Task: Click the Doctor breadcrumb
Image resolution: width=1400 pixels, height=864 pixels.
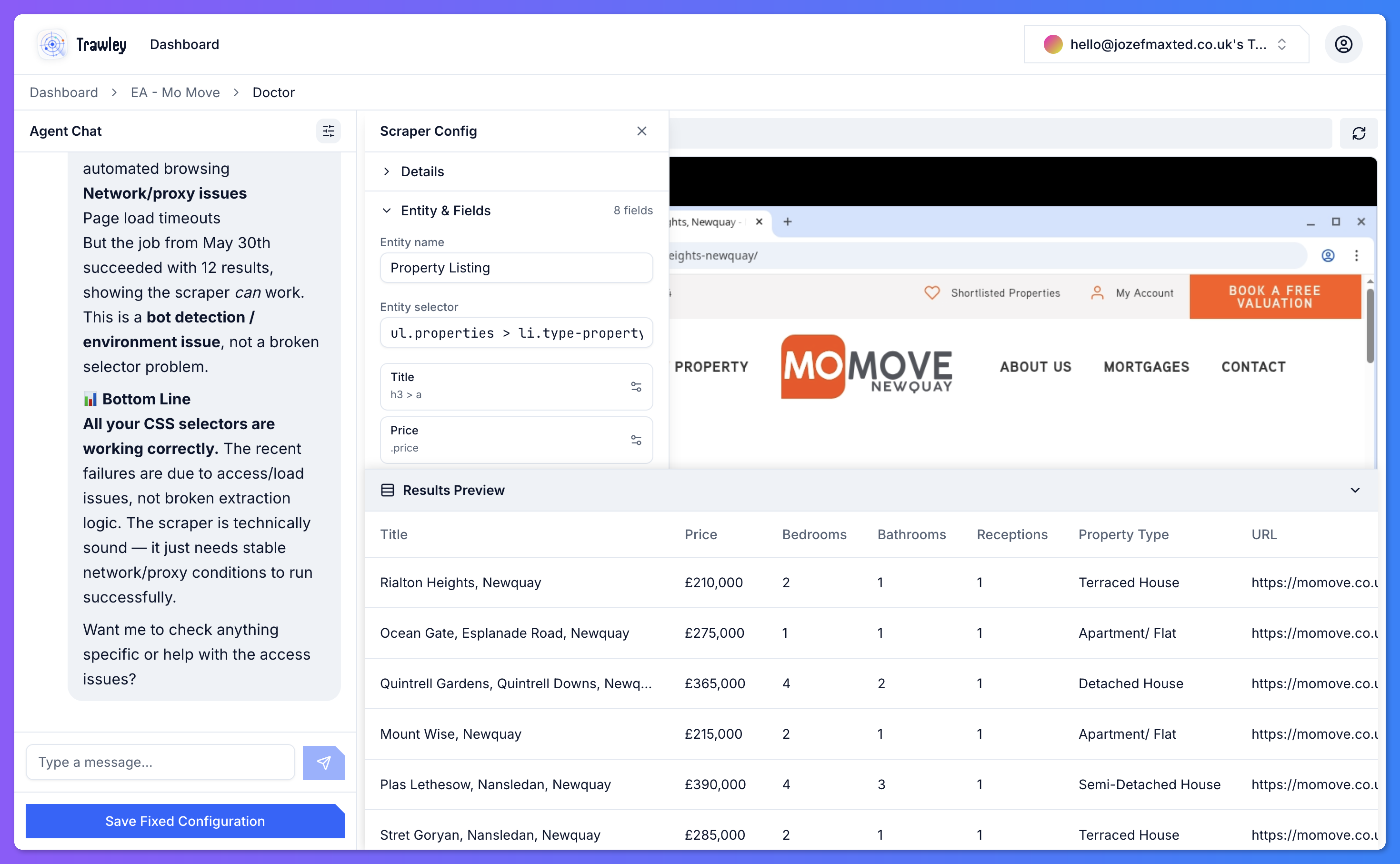Action: point(273,92)
